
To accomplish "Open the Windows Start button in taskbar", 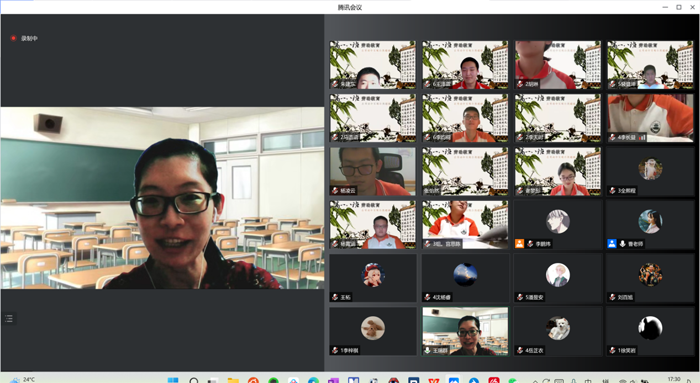I will pos(173,380).
